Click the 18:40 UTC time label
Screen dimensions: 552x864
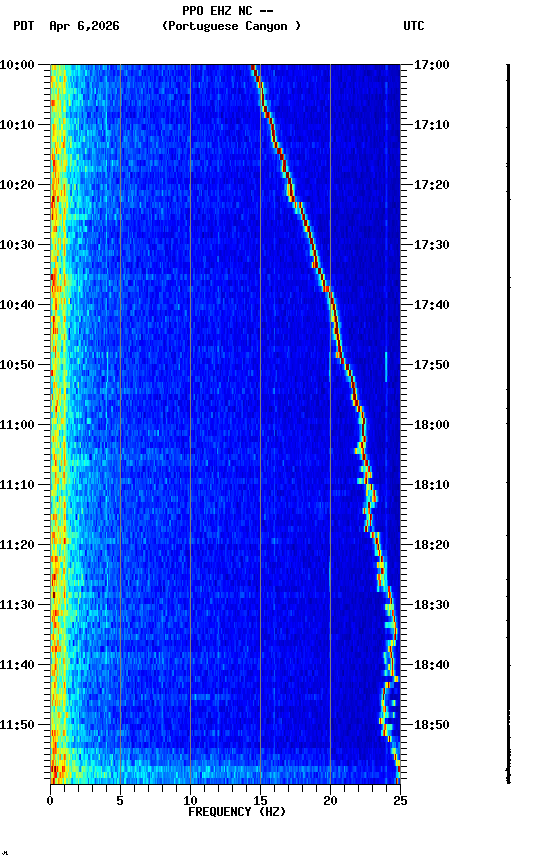(x=432, y=666)
